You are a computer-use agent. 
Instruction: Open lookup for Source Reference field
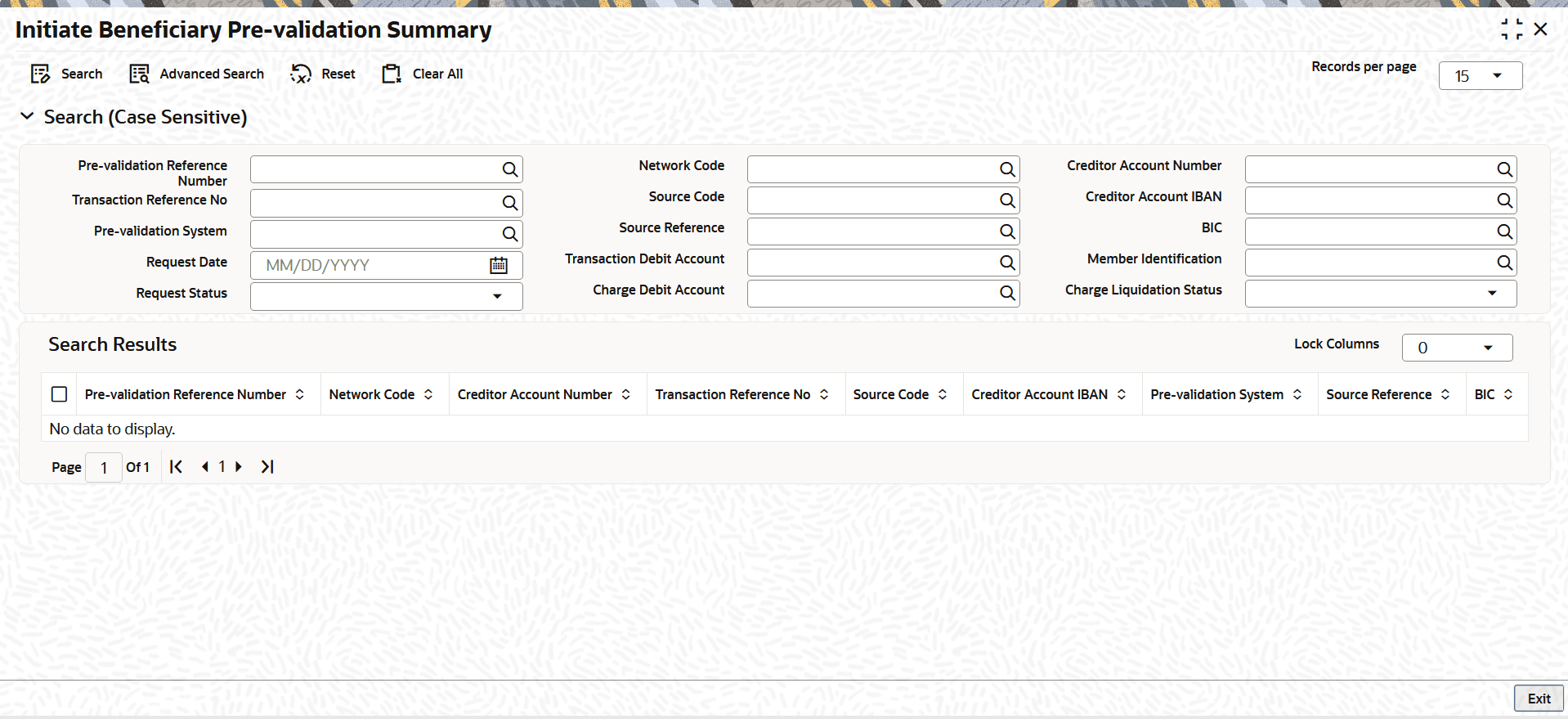pos(1007,231)
